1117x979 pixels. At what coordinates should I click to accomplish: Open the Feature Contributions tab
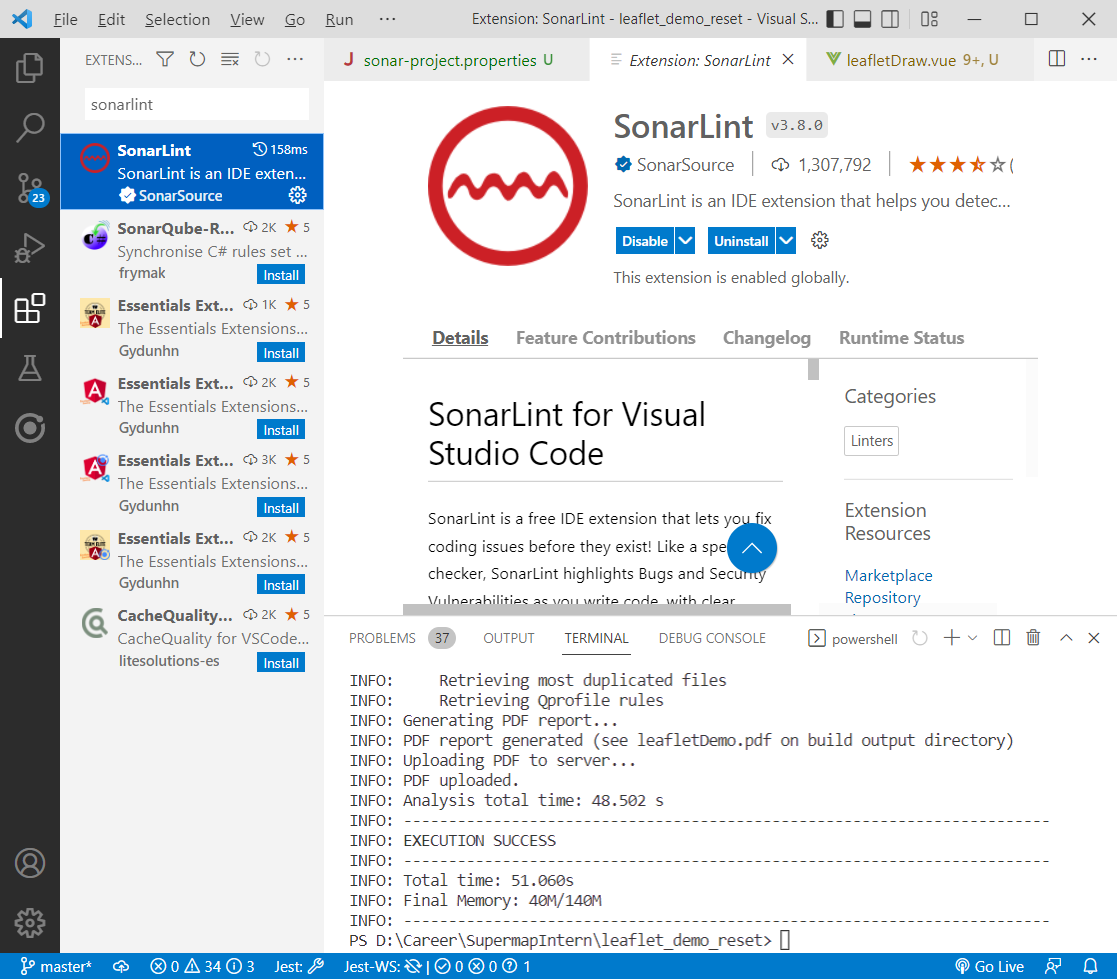[x=606, y=338]
